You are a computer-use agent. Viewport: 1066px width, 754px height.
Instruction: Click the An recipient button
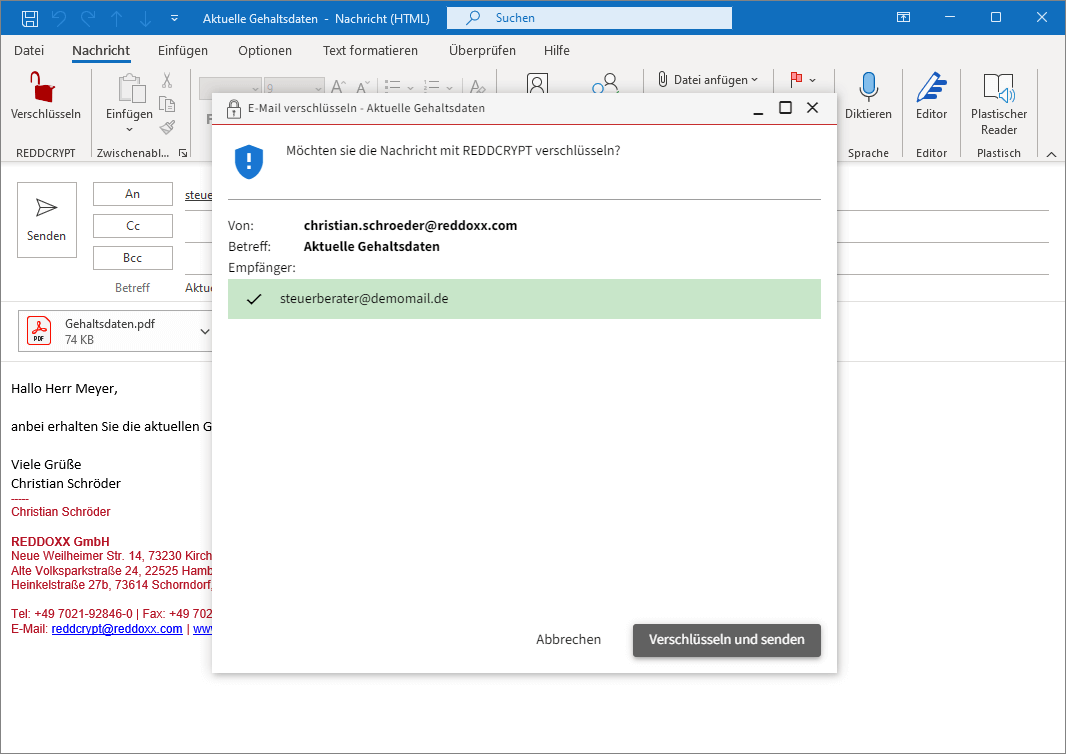click(x=133, y=194)
